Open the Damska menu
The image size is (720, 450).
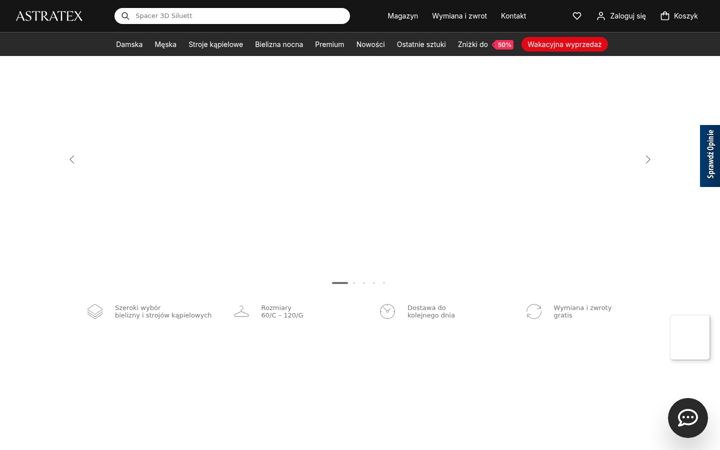(129, 45)
